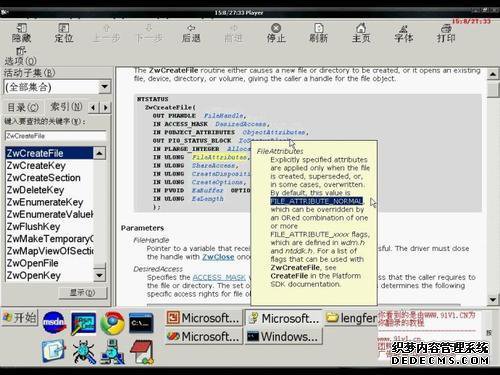The width and height of the screenshot is (500, 375).
Task: Switch to the lower-row Microsoft... taskbar button
Action: click(204, 336)
